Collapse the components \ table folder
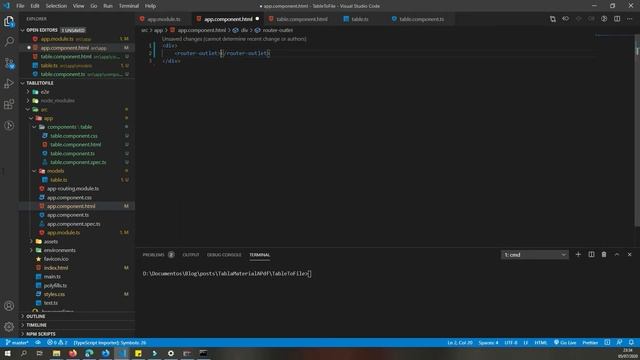Screen dimensions: 640x360 pyautogui.click(x=34, y=127)
